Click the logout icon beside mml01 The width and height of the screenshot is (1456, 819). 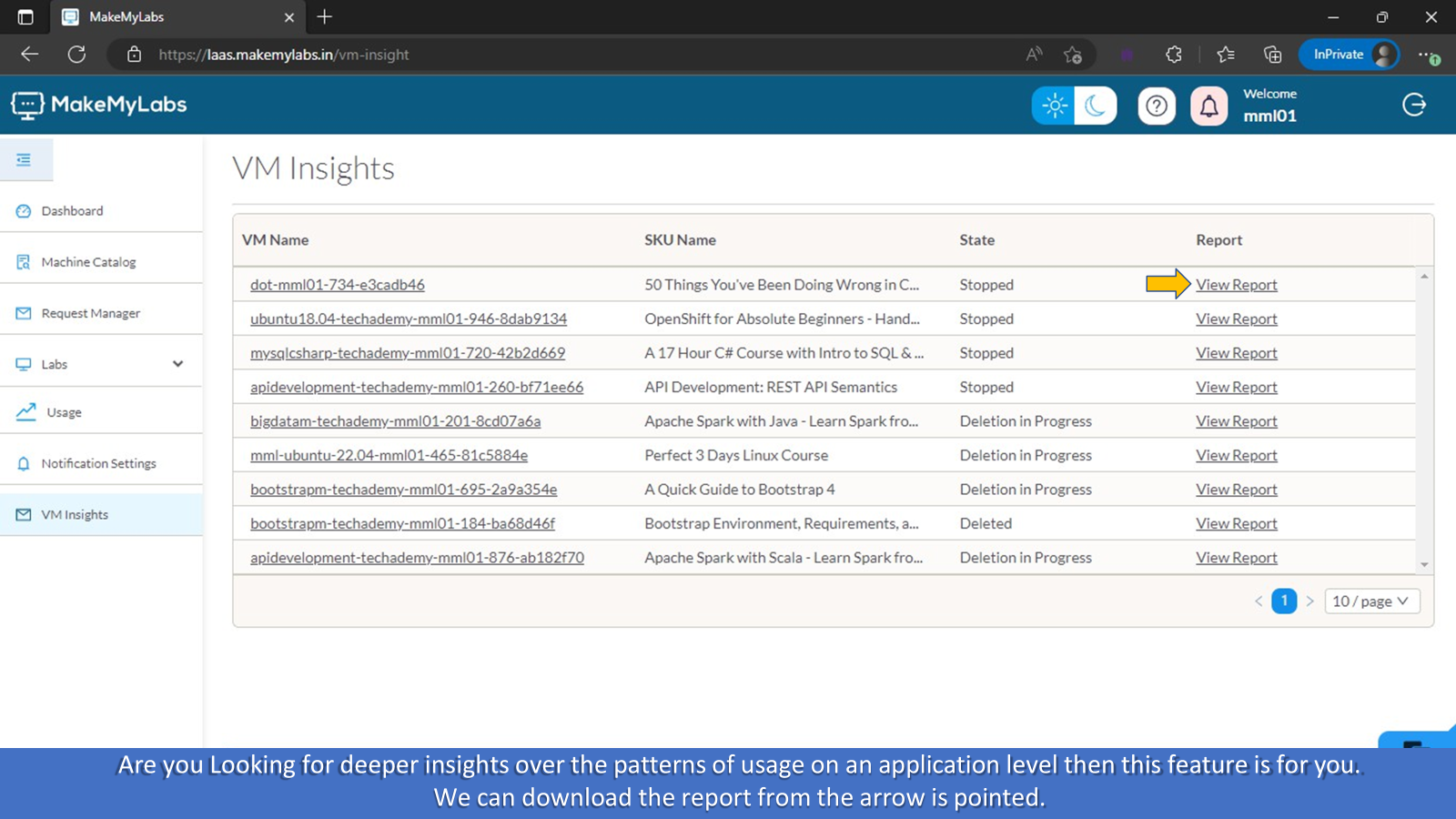[x=1414, y=106]
